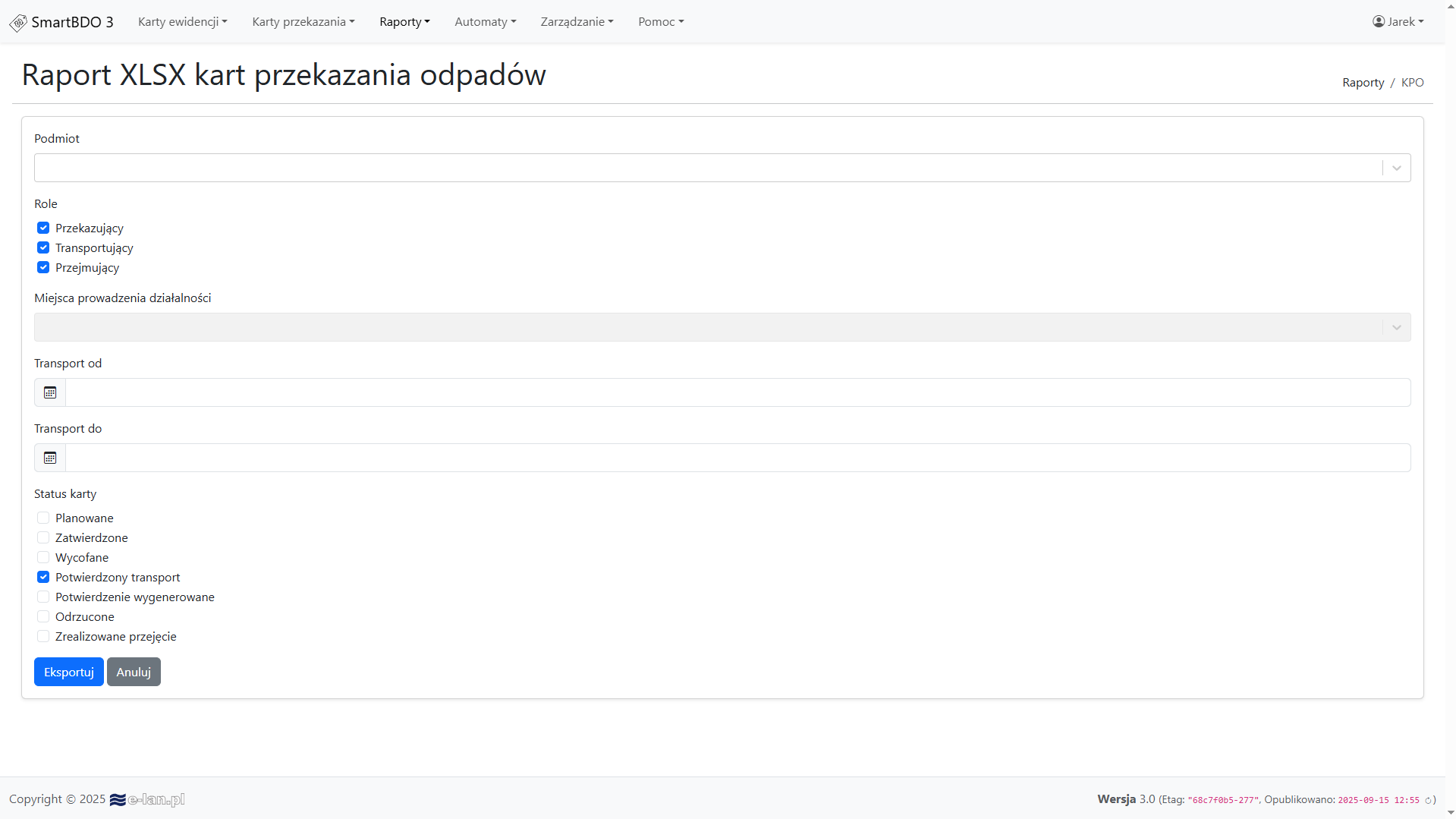Click the e-lan.pl logo in footer
Screen dimensions: 1456x819
[x=148, y=799]
